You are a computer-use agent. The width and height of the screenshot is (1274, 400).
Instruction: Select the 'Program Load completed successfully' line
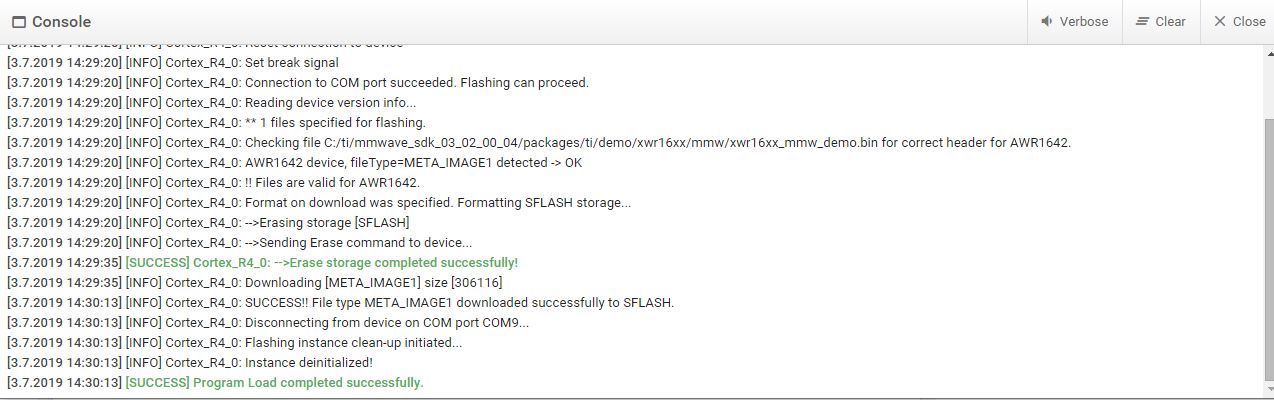tap(215, 383)
